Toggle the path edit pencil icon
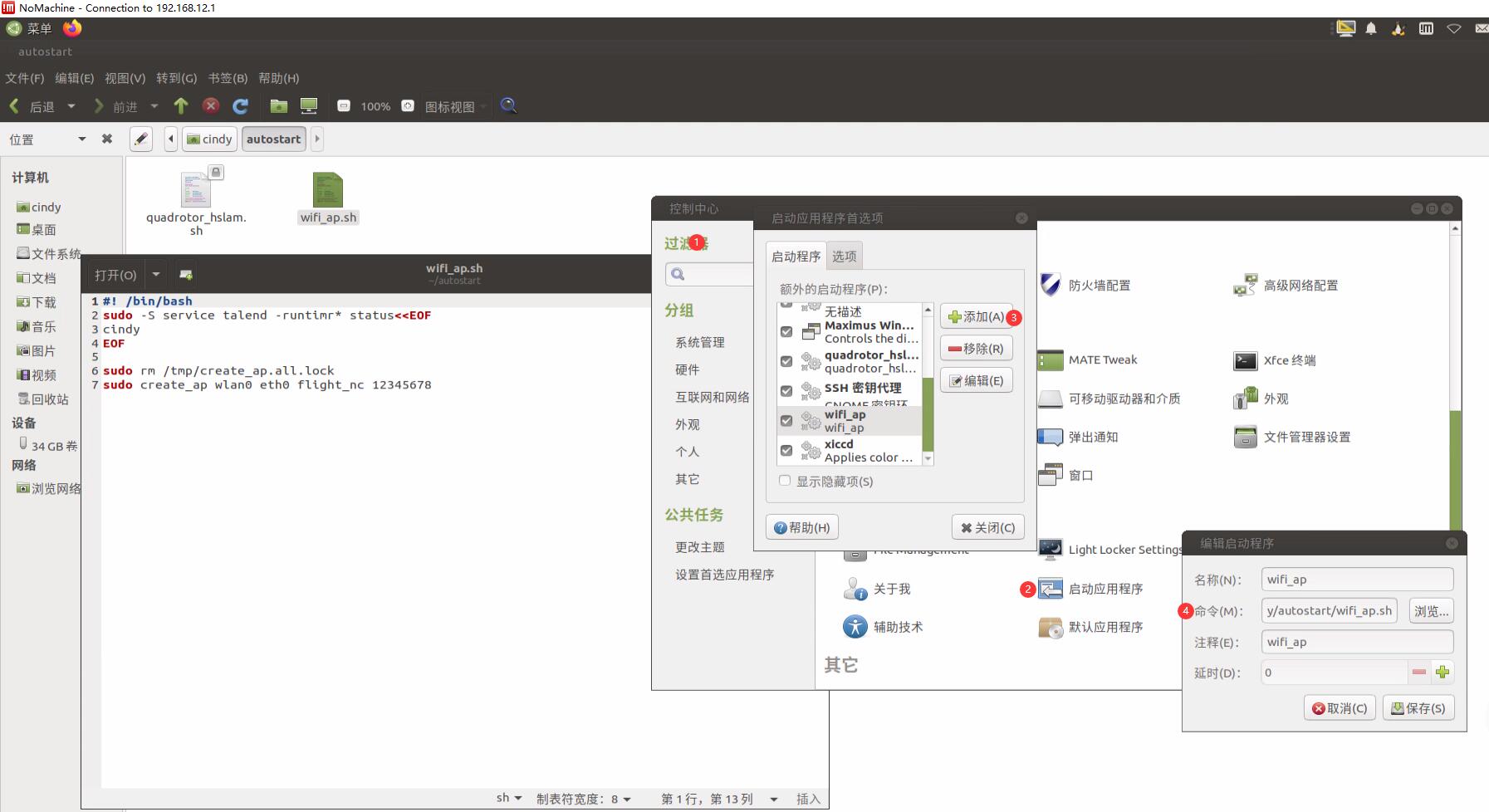The width and height of the screenshot is (1489, 812). click(x=141, y=139)
